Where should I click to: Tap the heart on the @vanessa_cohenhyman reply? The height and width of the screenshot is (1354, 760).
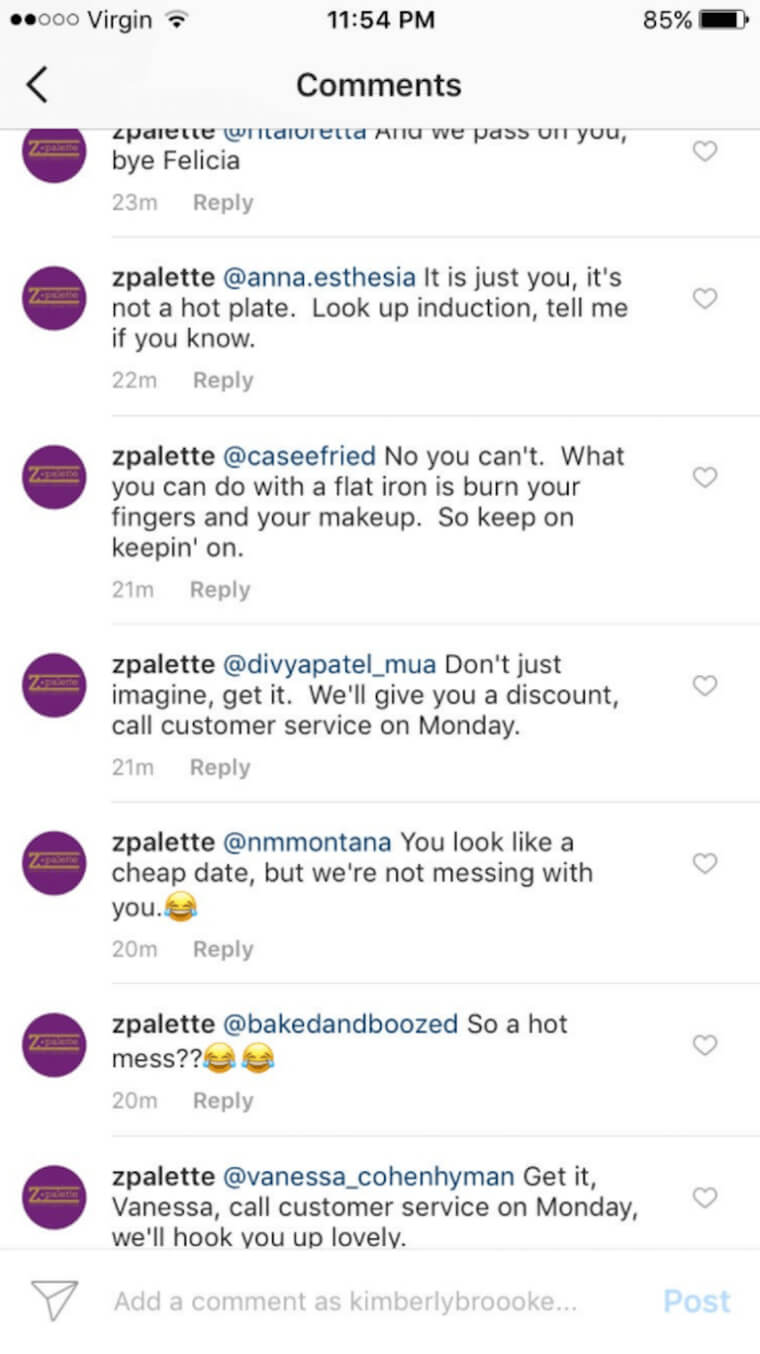(x=704, y=1197)
